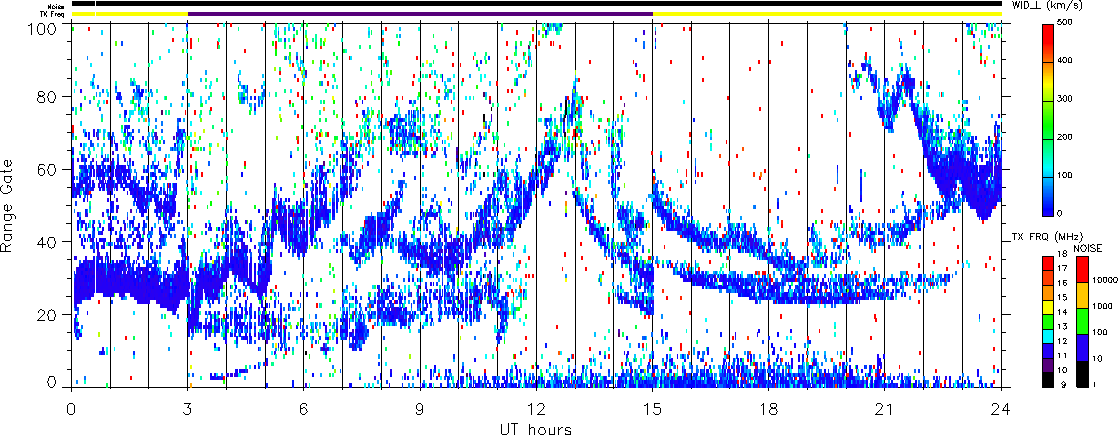
Task: Click the x-axis tick label 18 under plot
Action: click(769, 409)
